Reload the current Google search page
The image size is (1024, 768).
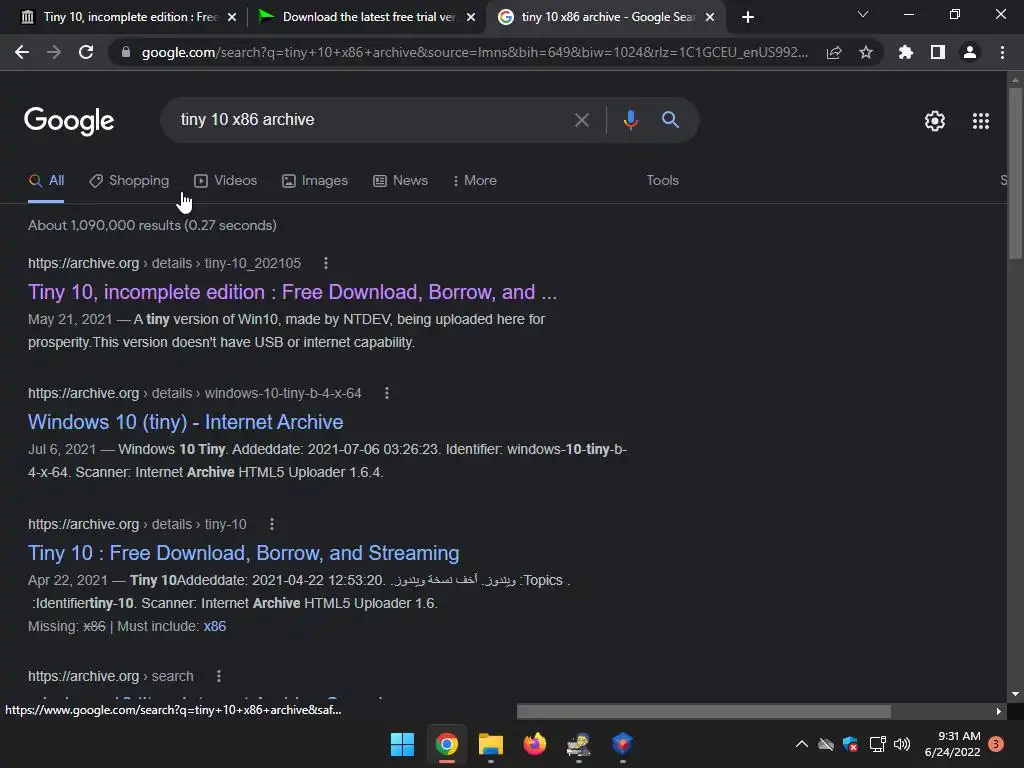(86, 52)
